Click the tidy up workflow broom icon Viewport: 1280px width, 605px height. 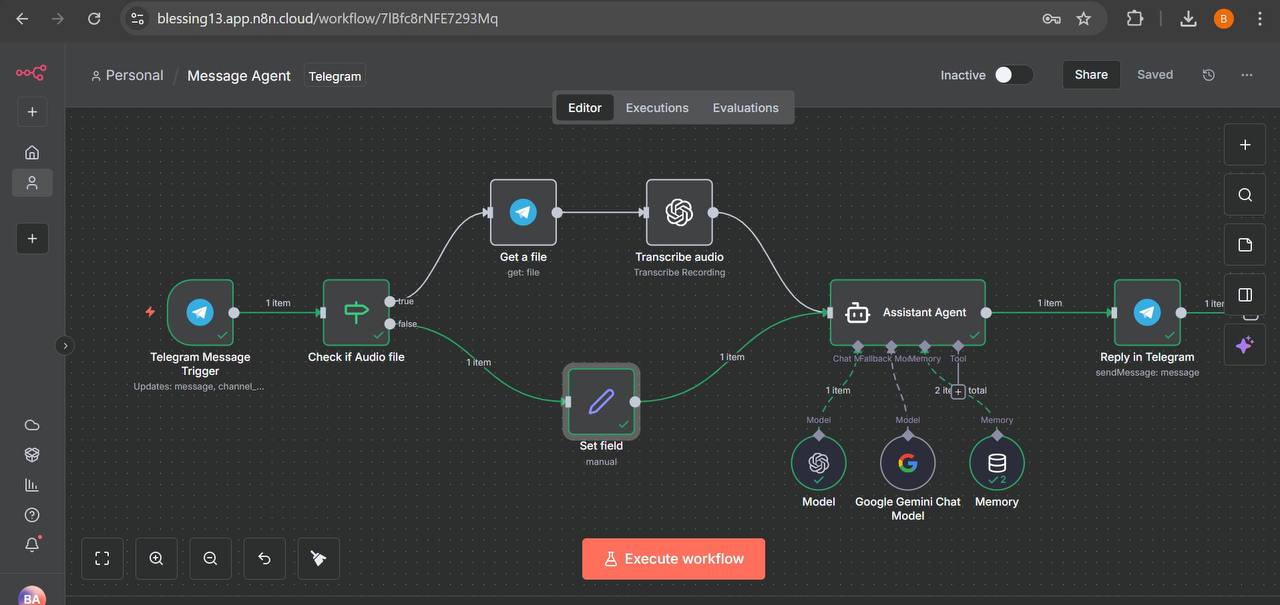pos(318,559)
